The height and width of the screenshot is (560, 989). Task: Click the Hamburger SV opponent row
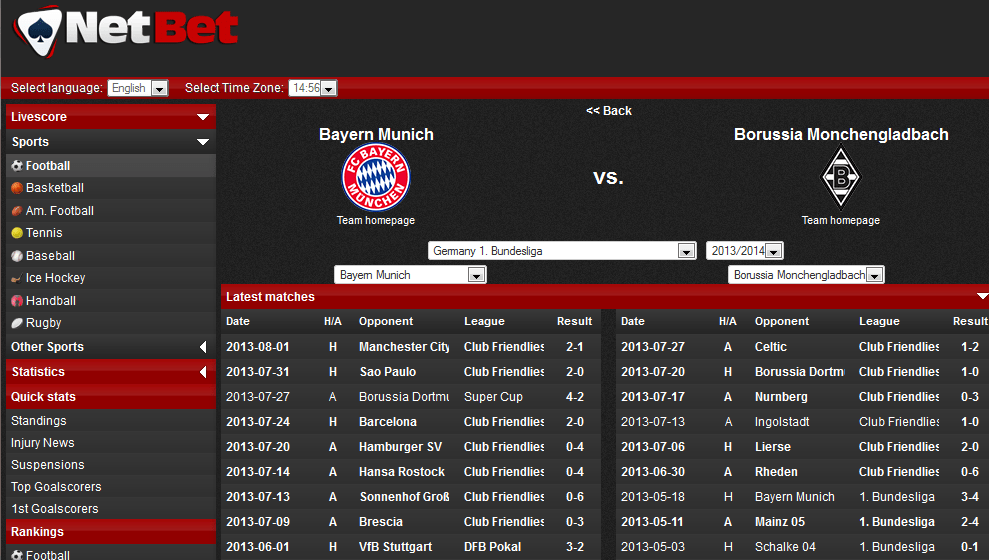(x=401, y=447)
